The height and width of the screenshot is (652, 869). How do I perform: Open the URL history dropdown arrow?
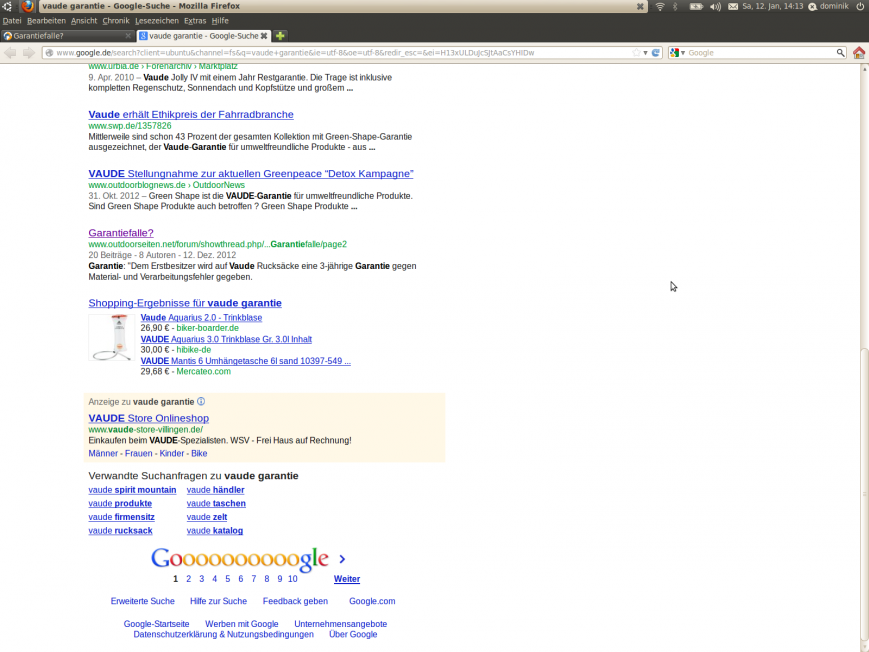pyautogui.click(x=645, y=53)
